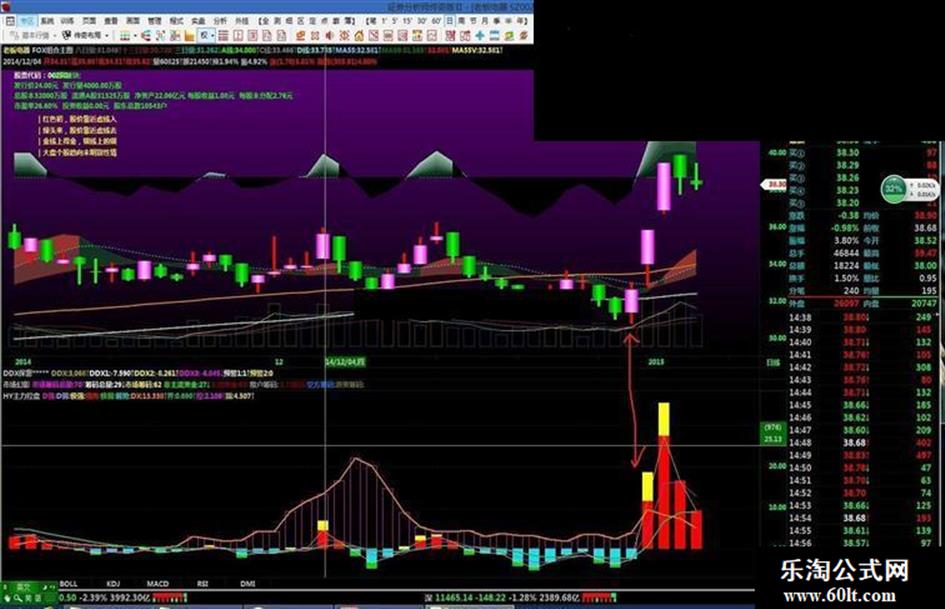
Task: Open the dropdown arrow beside 权 button
Action: 213,36
